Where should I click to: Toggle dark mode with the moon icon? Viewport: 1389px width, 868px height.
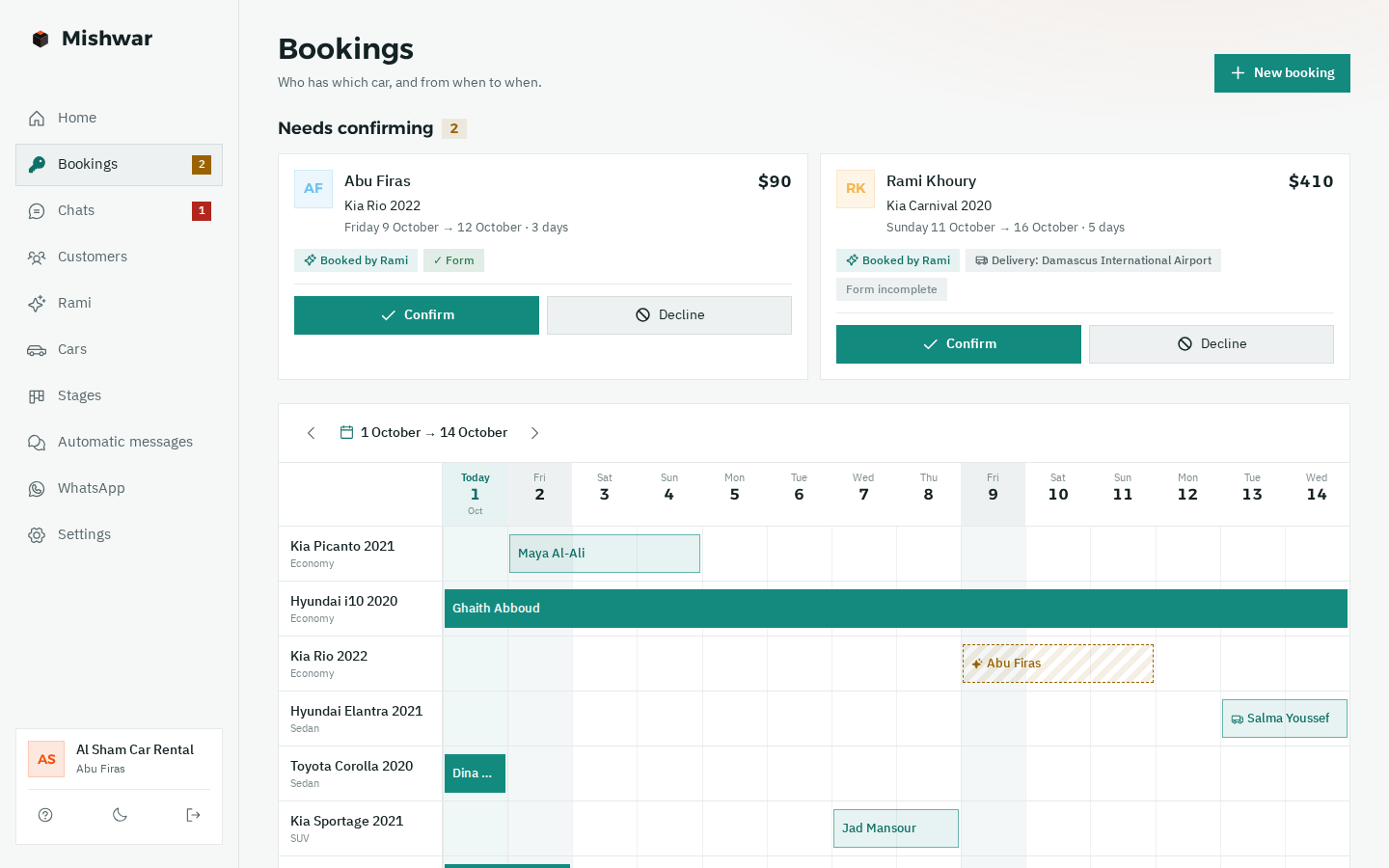120,815
